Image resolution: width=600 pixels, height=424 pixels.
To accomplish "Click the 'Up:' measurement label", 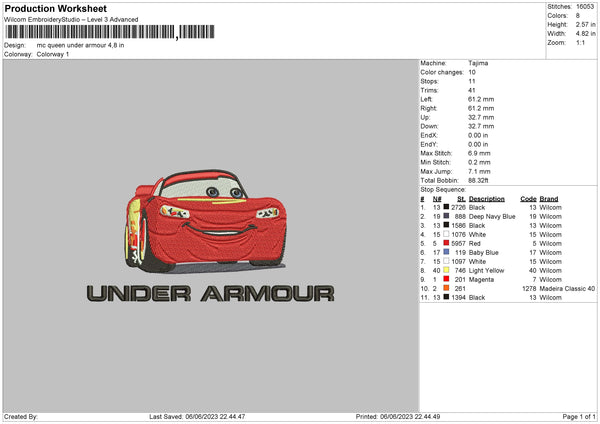I will pos(425,117).
